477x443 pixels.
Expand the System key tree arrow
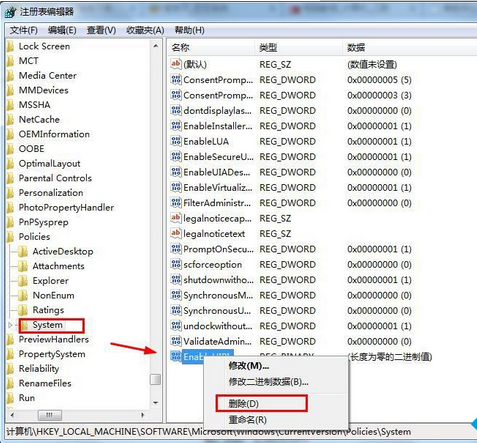[x=11, y=325]
